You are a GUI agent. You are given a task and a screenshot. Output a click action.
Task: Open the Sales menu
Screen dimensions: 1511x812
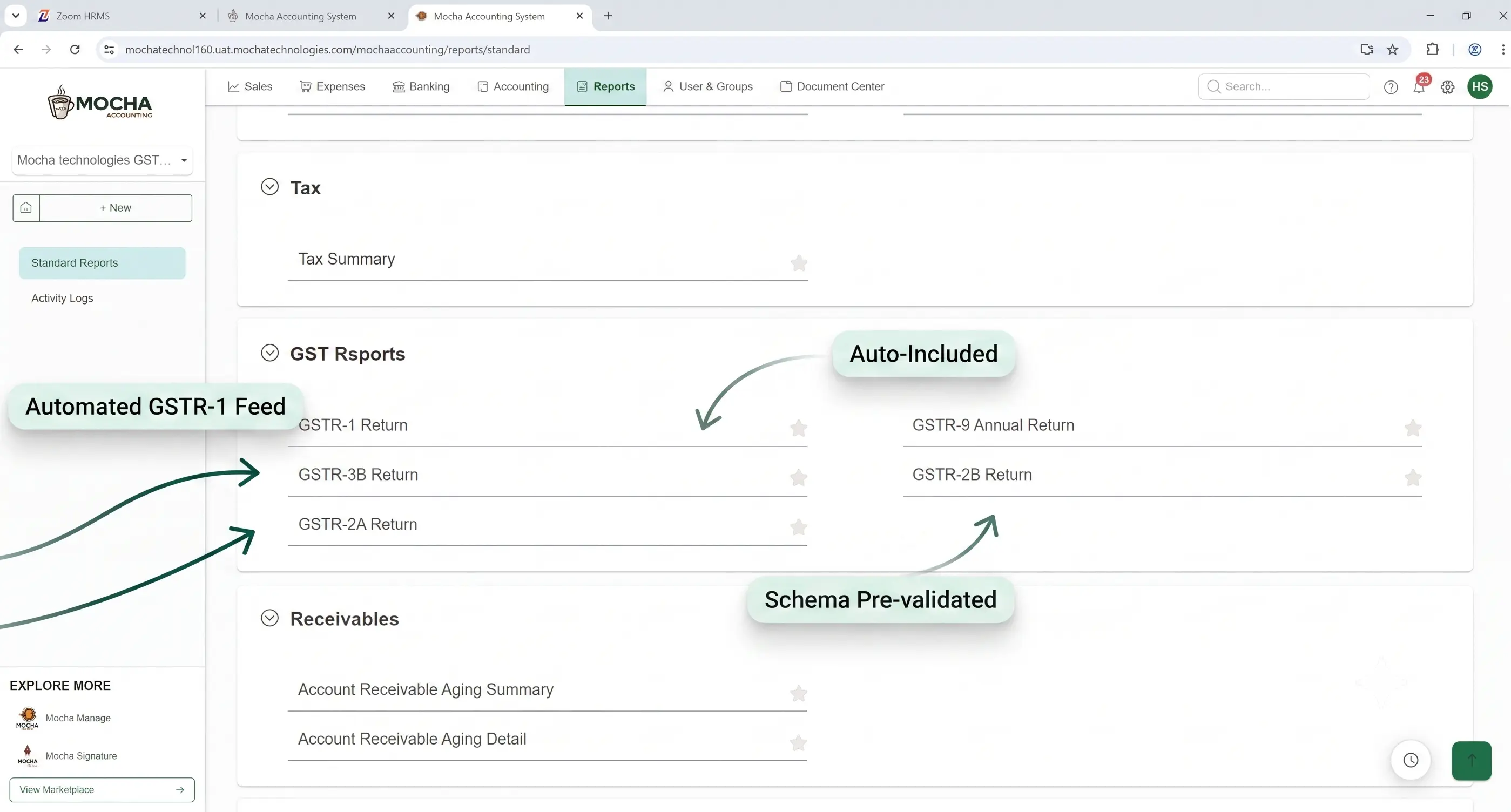[250, 87]
